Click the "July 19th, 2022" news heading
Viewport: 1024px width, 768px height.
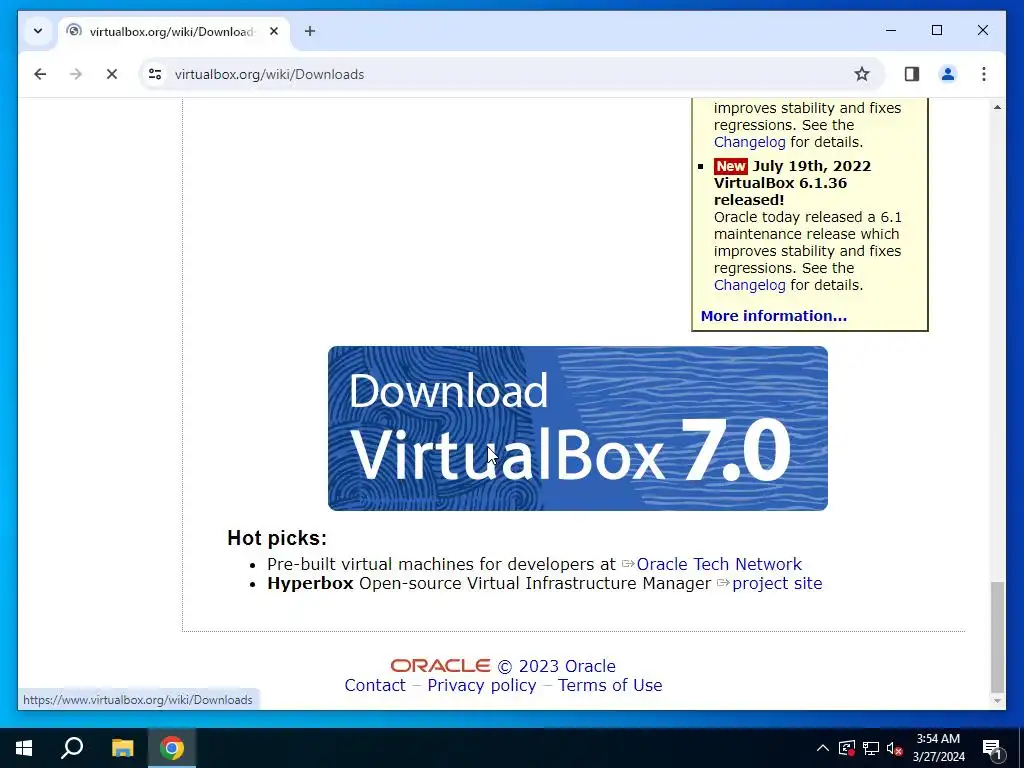(812, 166)
